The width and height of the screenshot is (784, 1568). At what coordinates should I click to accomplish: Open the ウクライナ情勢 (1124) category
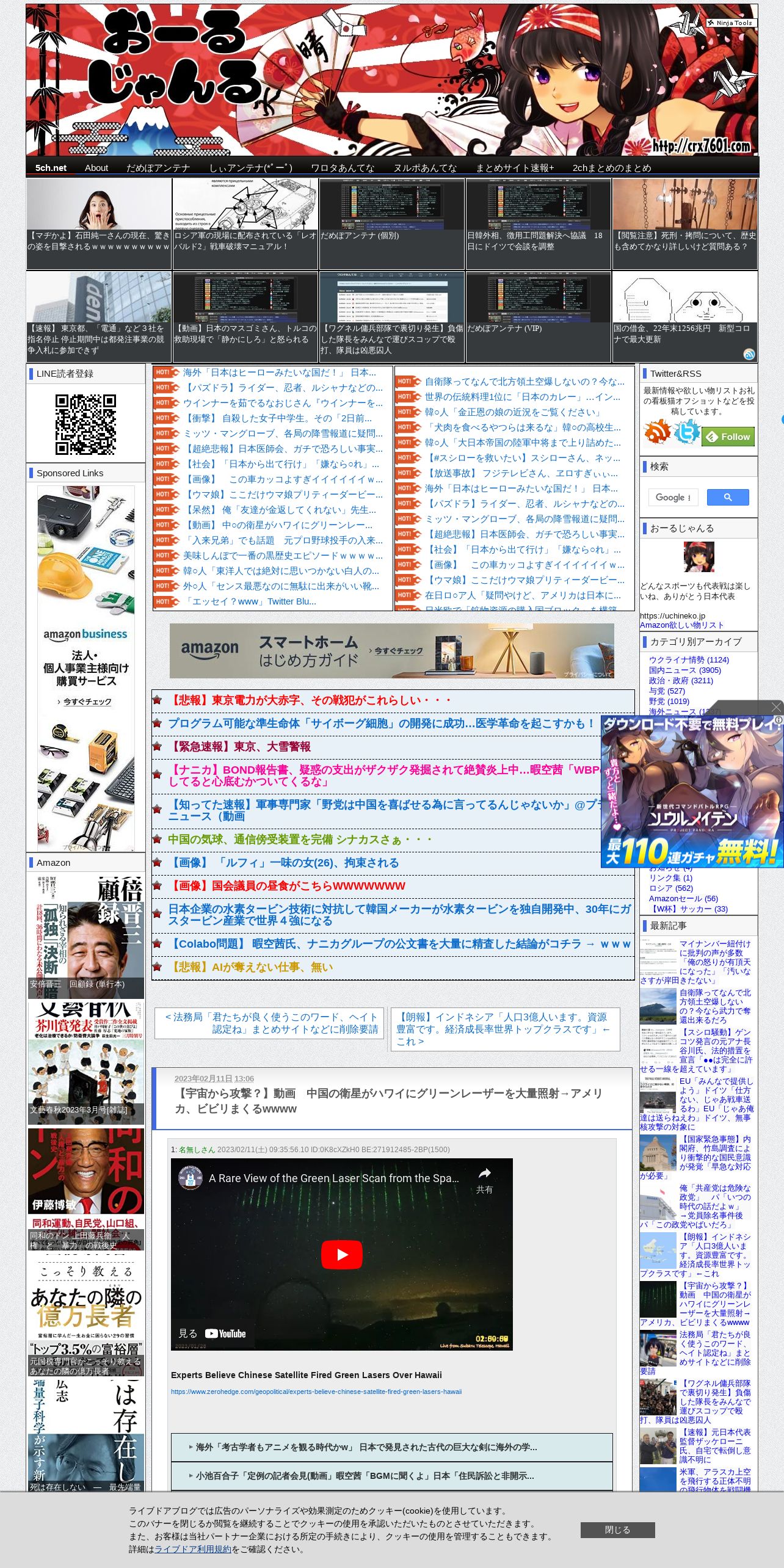(x=689, y=660)
